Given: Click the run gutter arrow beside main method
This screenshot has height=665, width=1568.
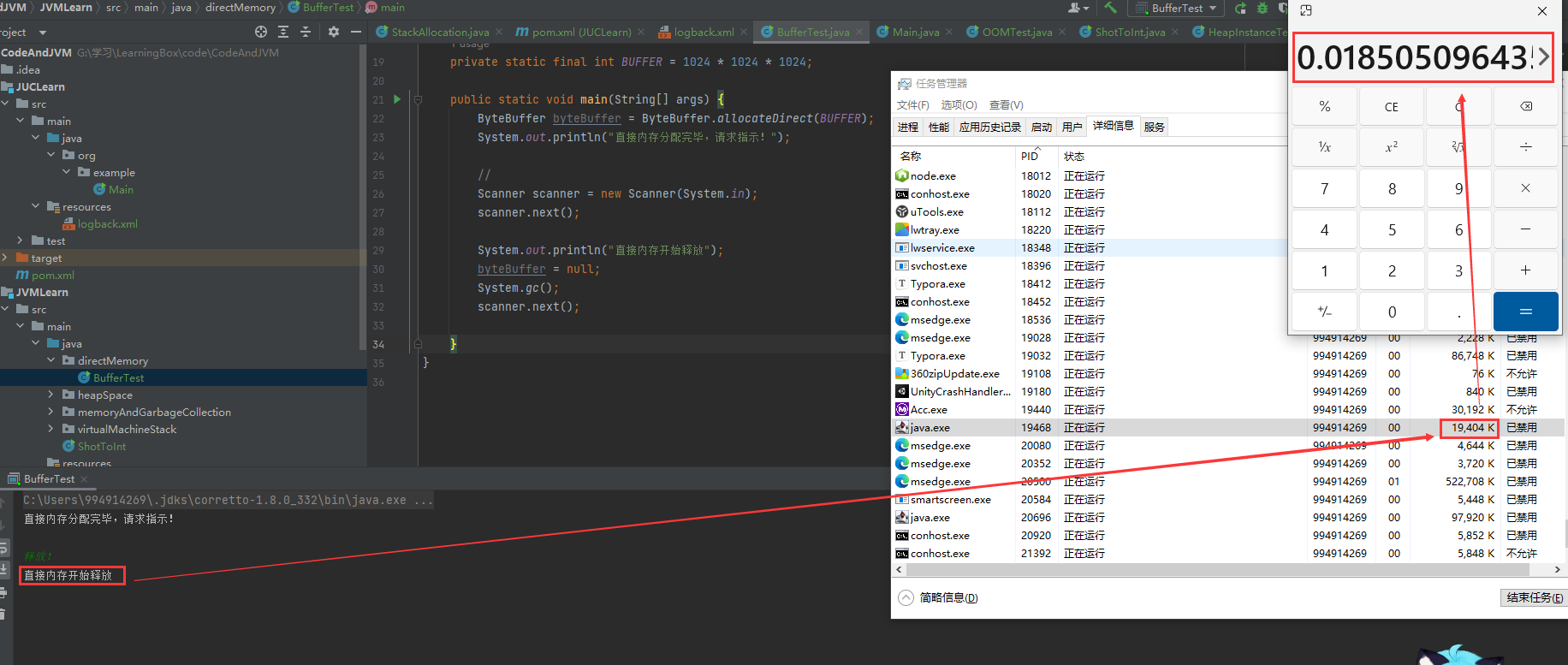Looking at the screenshot, I should pyautogui.click(x=397, y=99).
